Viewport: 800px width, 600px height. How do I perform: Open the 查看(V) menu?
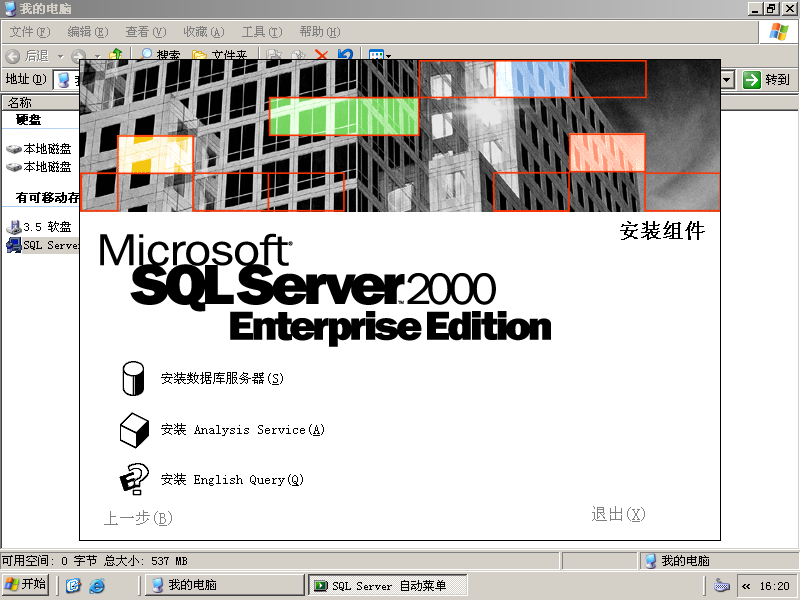pos(146,32)
